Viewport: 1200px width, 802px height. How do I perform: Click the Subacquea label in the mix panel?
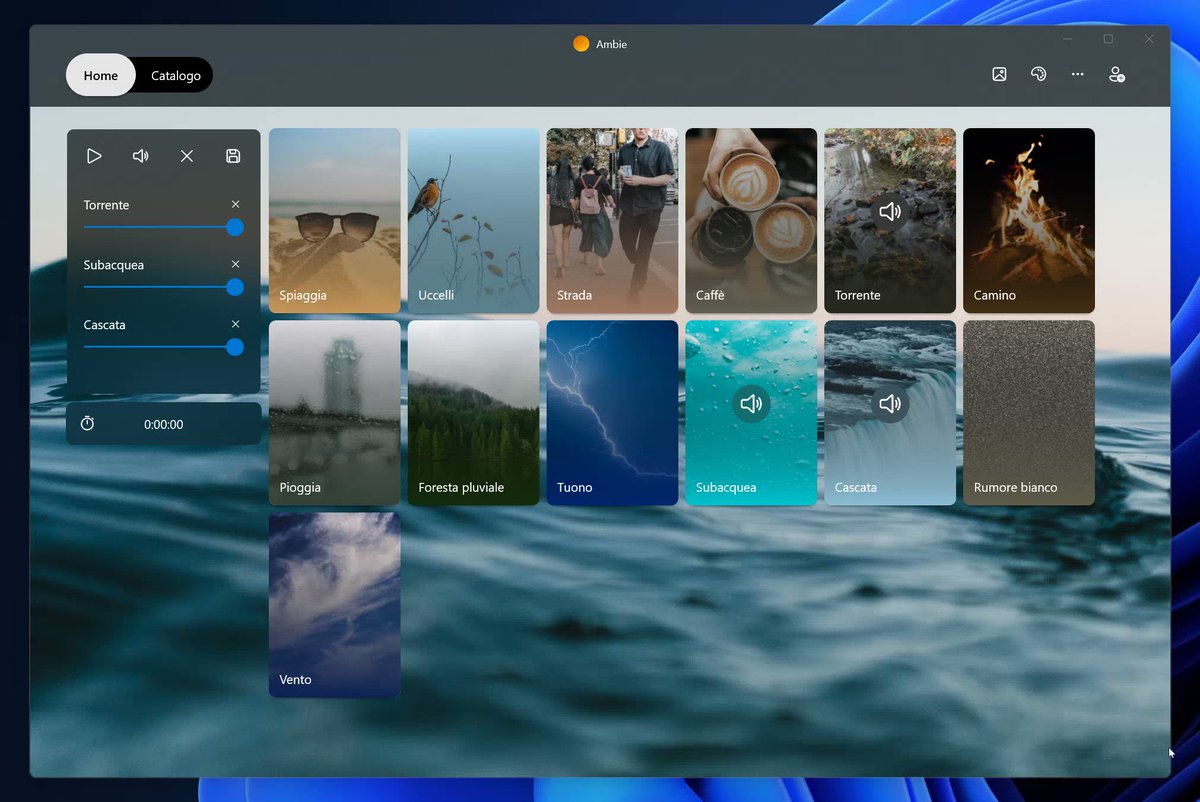click(x=113, y=265)
